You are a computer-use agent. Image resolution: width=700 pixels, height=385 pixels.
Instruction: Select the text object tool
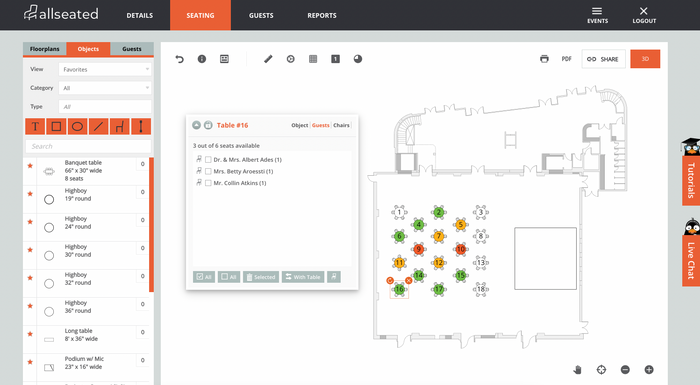pos(35,127)
